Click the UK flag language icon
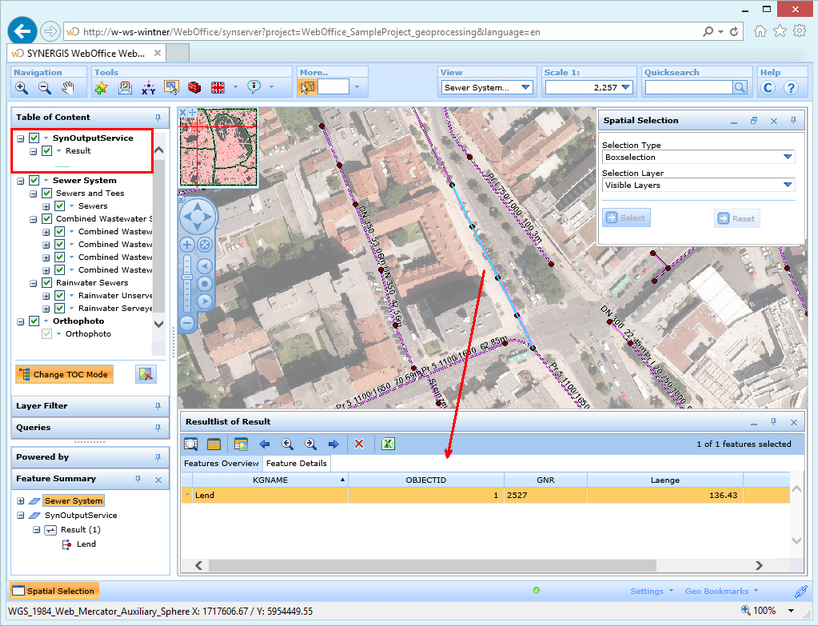818x626 pixels. pos(218,88)
